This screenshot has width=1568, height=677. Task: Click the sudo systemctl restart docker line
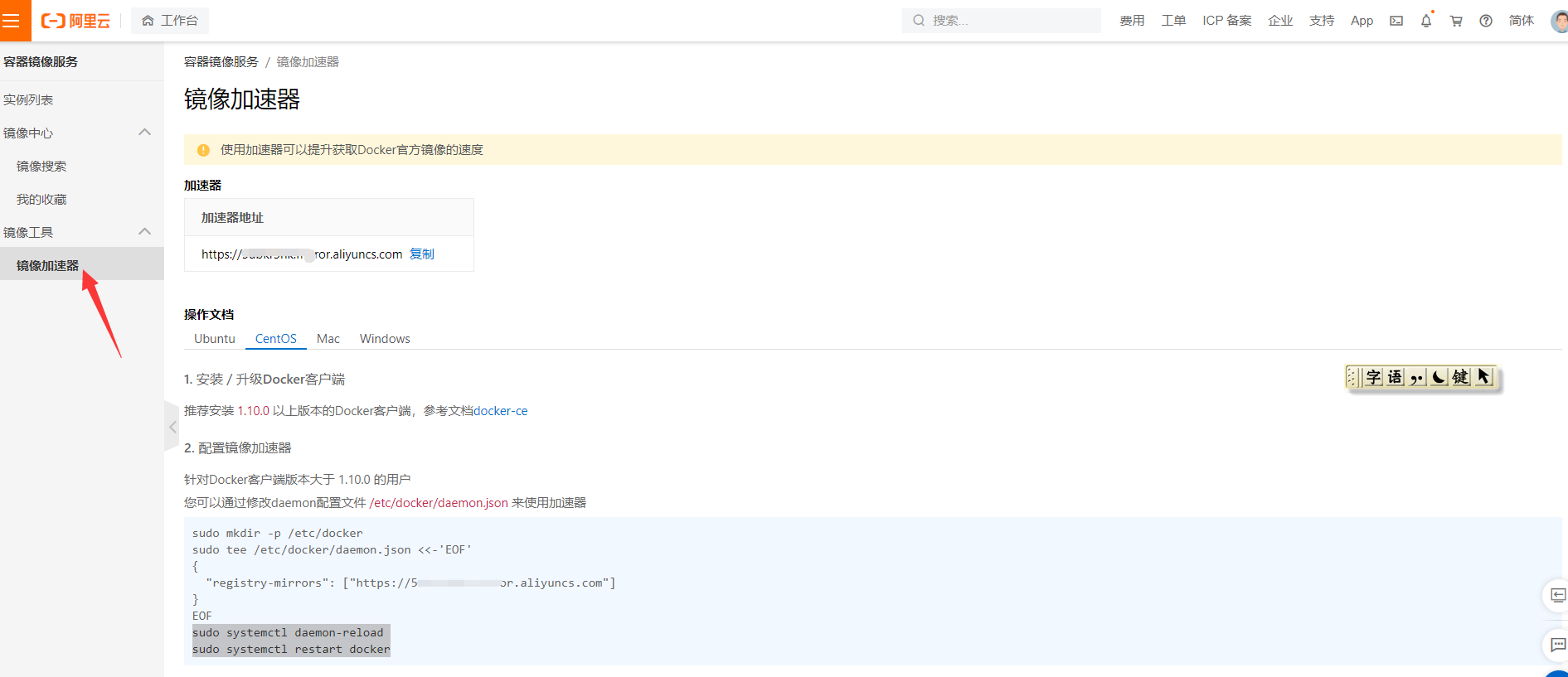[x=291, y=649]
